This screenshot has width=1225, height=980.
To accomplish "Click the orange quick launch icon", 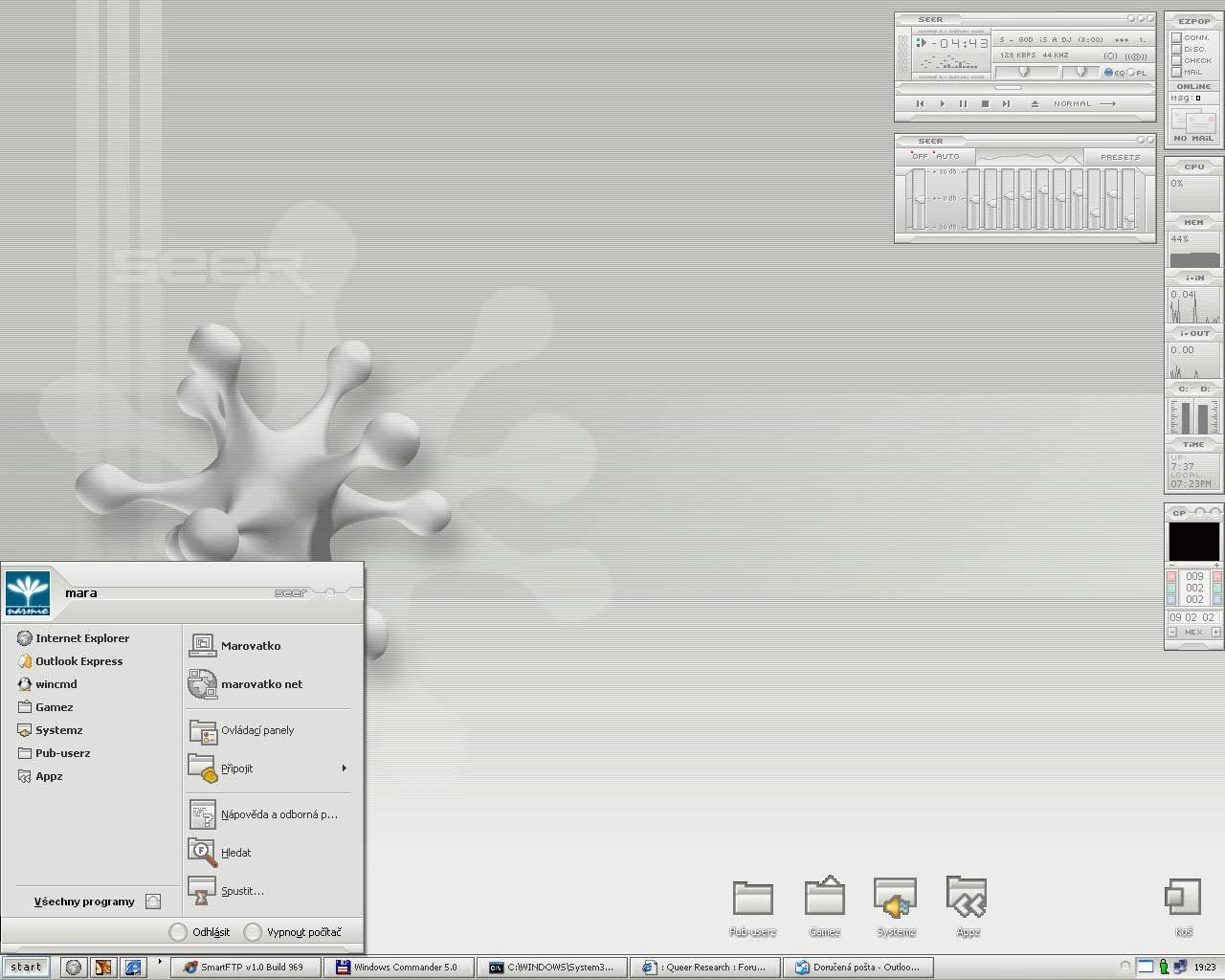I will [103, 968].
